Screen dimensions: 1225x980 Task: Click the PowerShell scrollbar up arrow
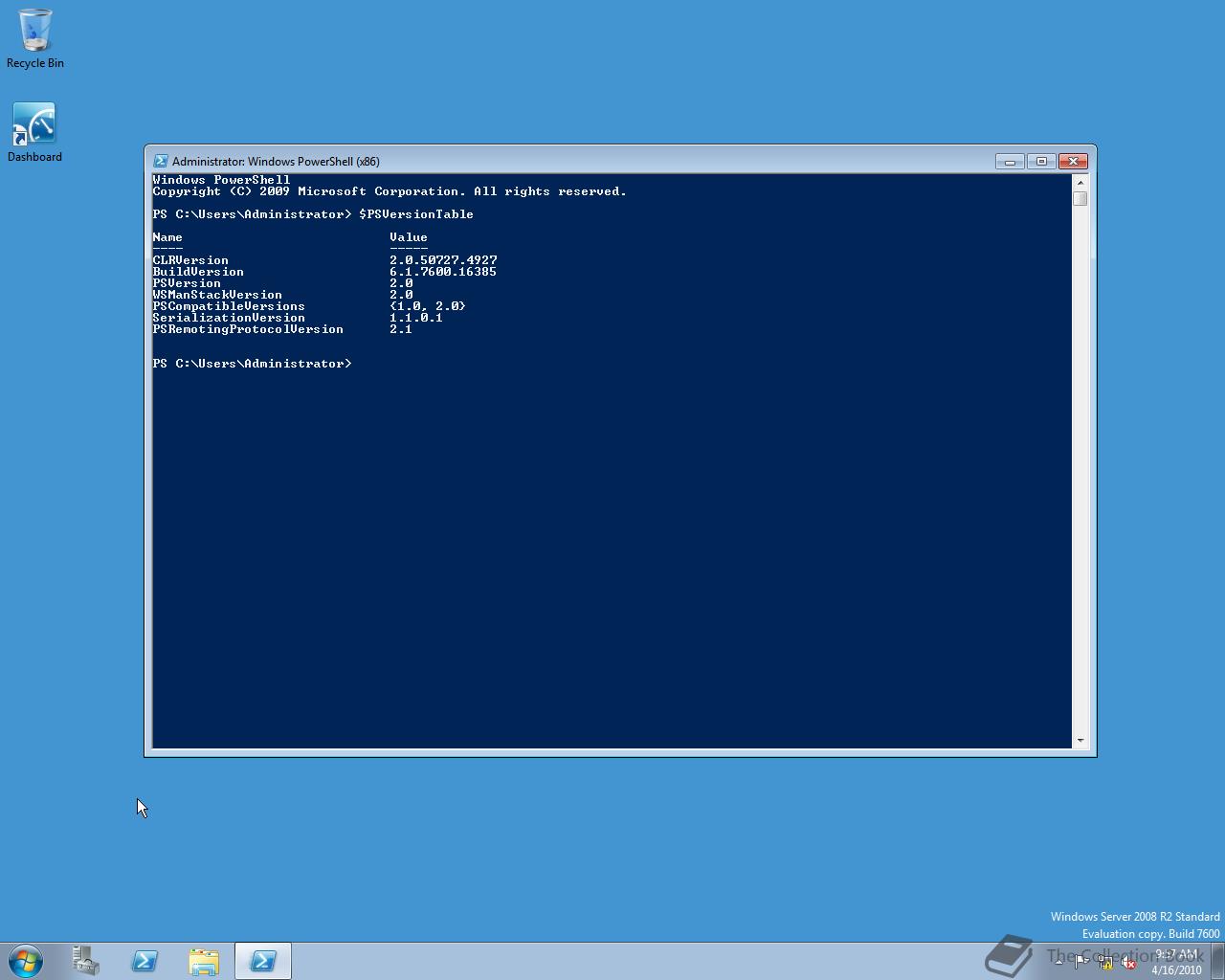pyautogui.click(x=1080, y=182)
